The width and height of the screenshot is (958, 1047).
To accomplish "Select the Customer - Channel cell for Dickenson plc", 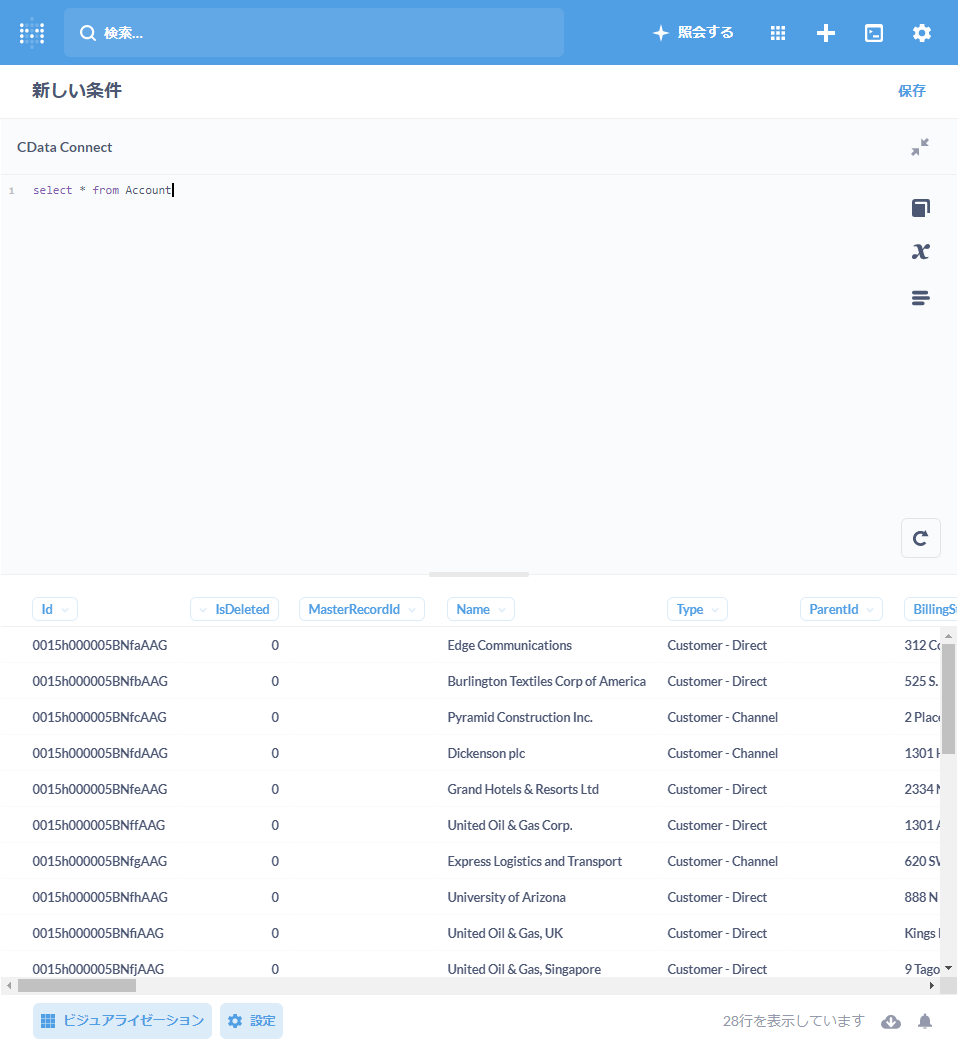I will tap(722, 754).
